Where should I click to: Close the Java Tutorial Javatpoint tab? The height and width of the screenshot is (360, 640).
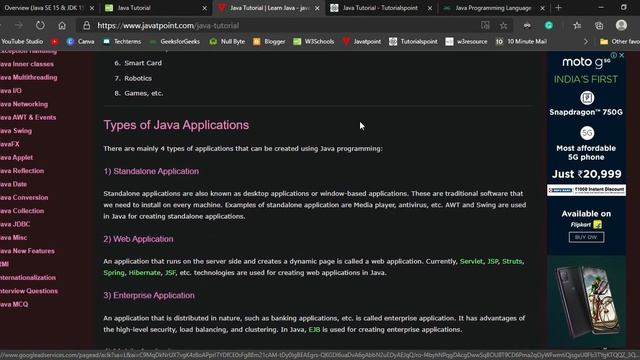317,8
